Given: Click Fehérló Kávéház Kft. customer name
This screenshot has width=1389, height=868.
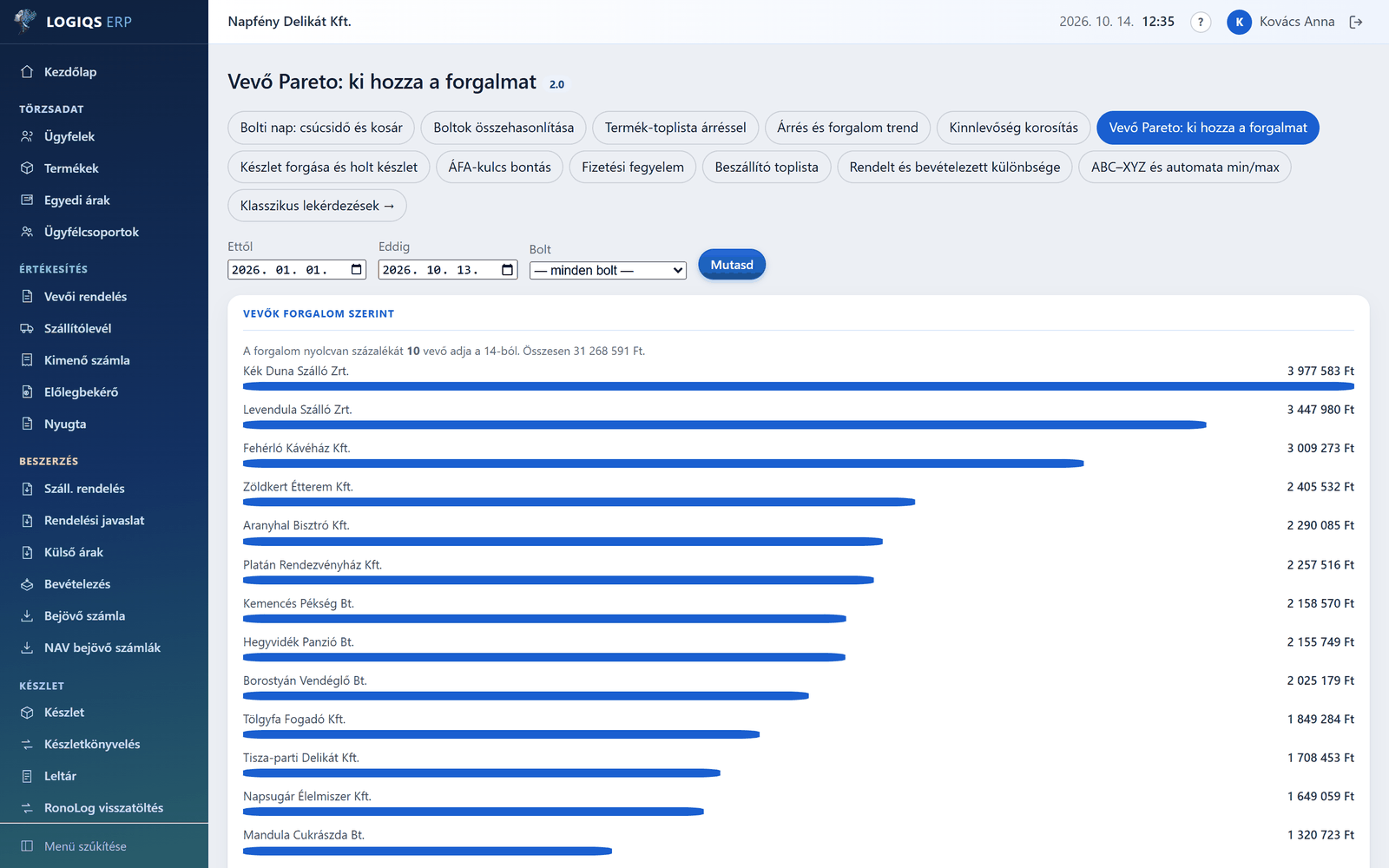Looking at the screenshot, I should tap(297, 448).
